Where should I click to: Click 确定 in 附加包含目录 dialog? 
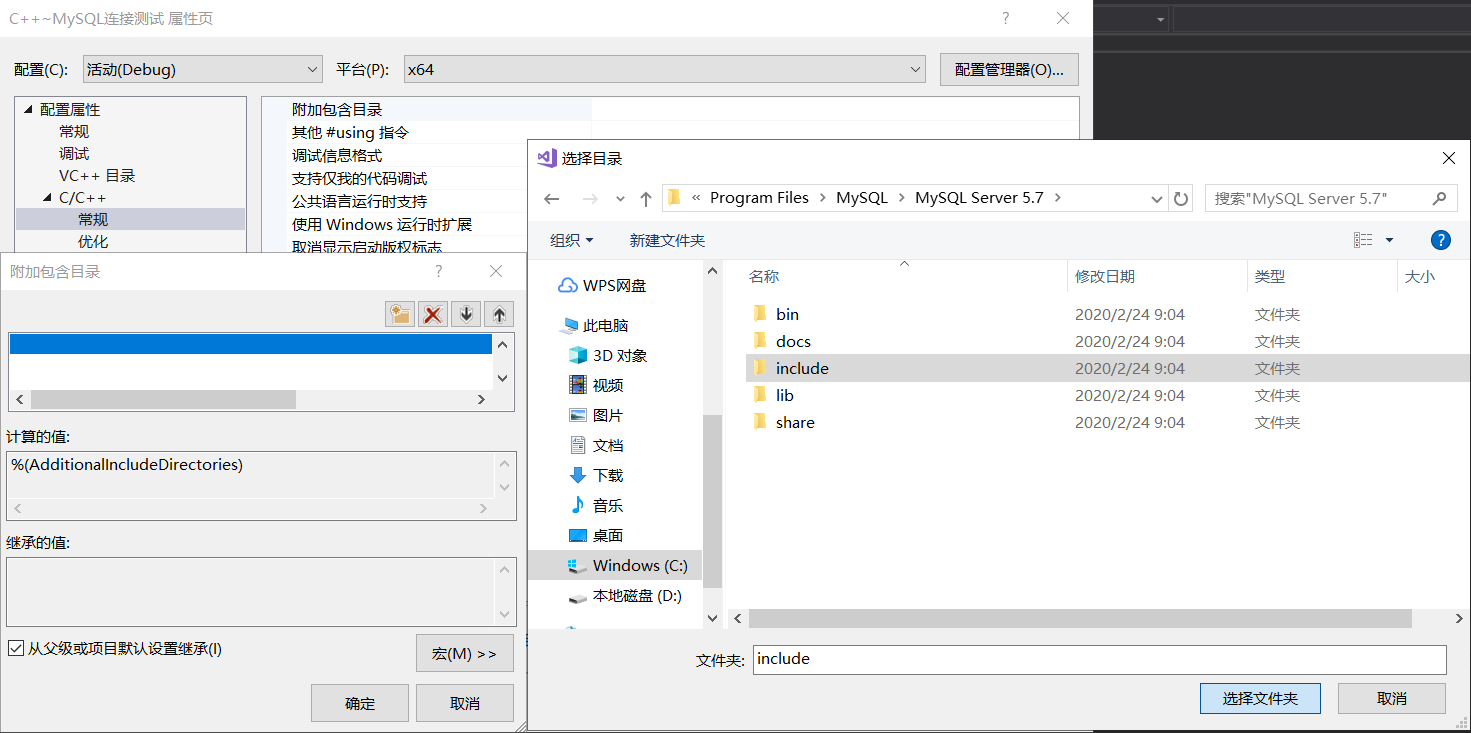click(x=360, y=703)
